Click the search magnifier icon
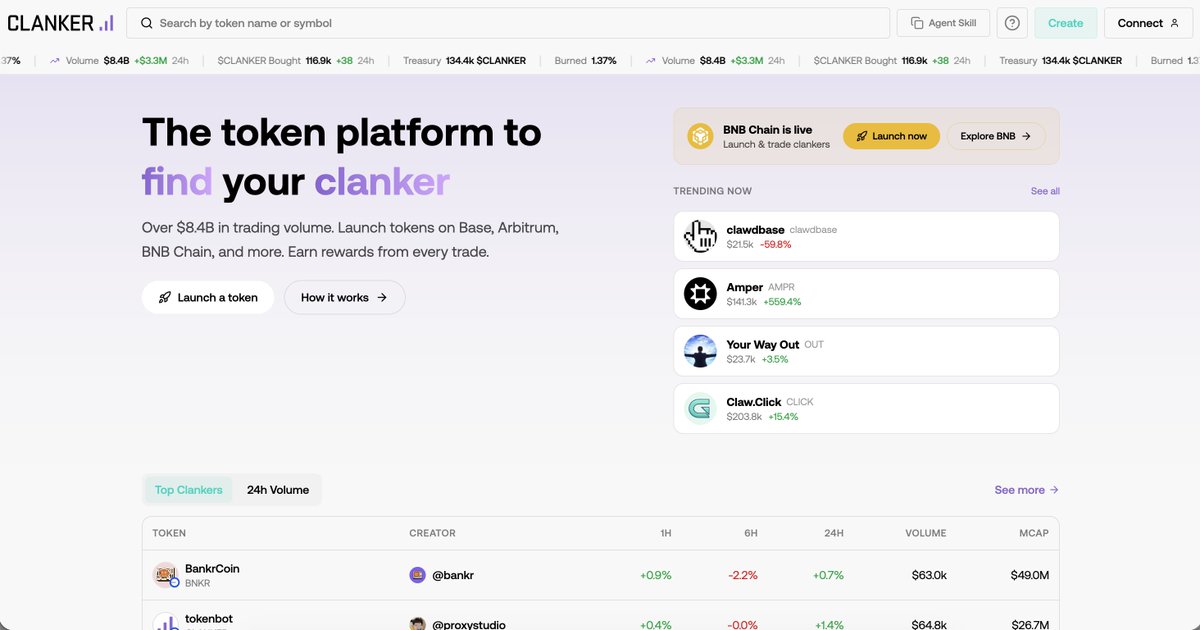Screen dimensions: 1200x630 (147, 22)
